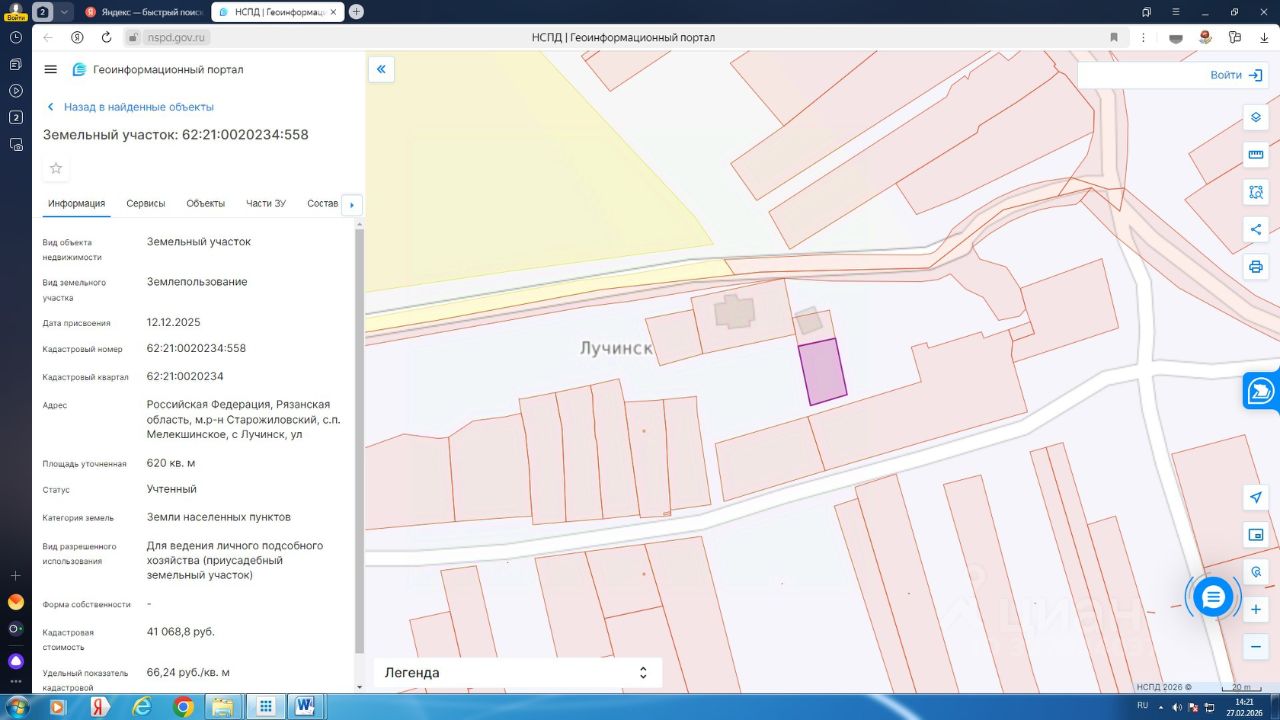Switch to the Яндекс browser tab
Viewport: 1280px width, 720px height.
(x=144, y=11)
